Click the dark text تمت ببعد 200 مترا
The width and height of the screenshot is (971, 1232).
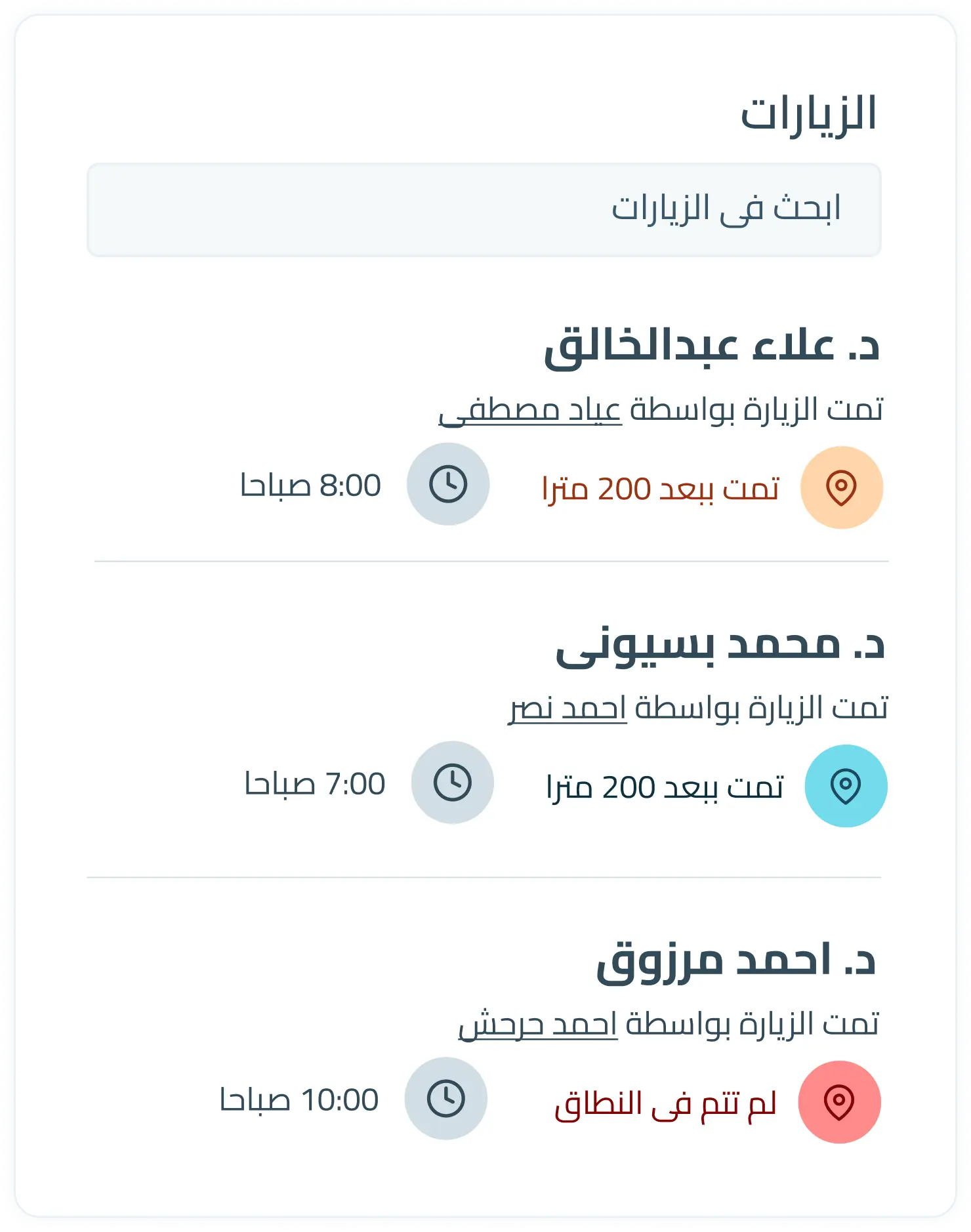click(x=665, y=787)
